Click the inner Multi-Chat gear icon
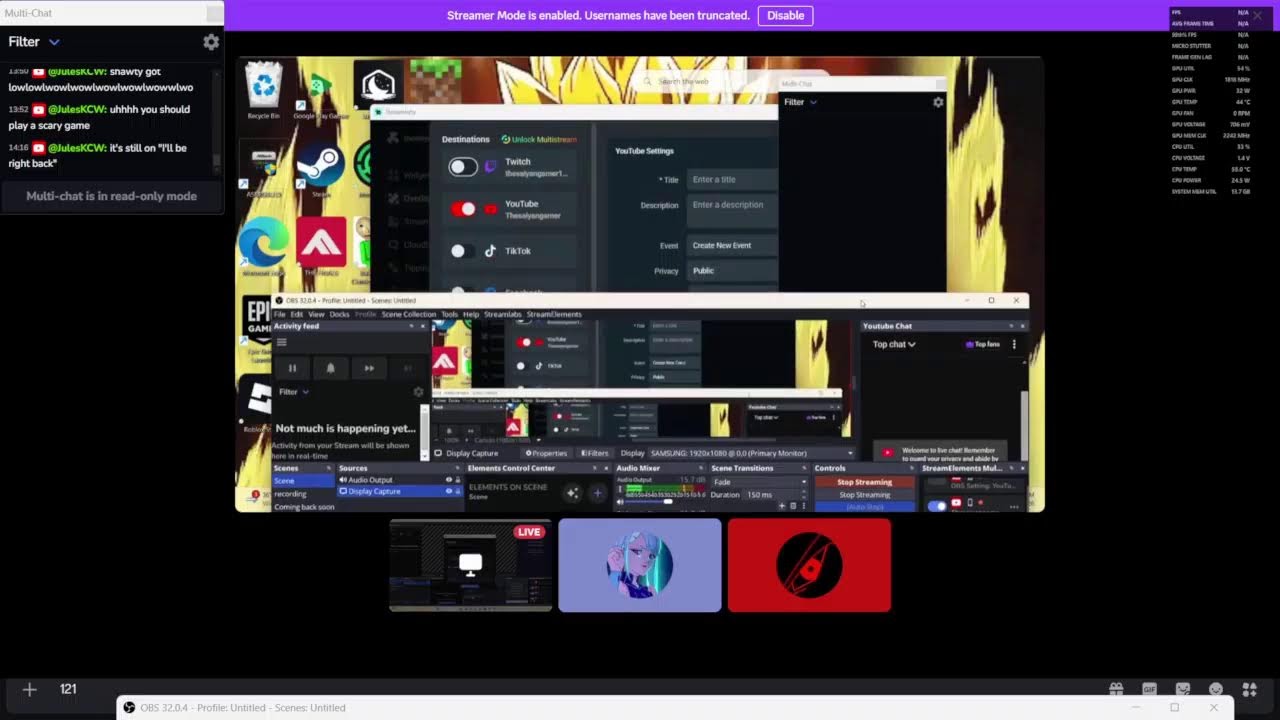The height and width of the screenshot is (720, 1280). coord(938,102)
